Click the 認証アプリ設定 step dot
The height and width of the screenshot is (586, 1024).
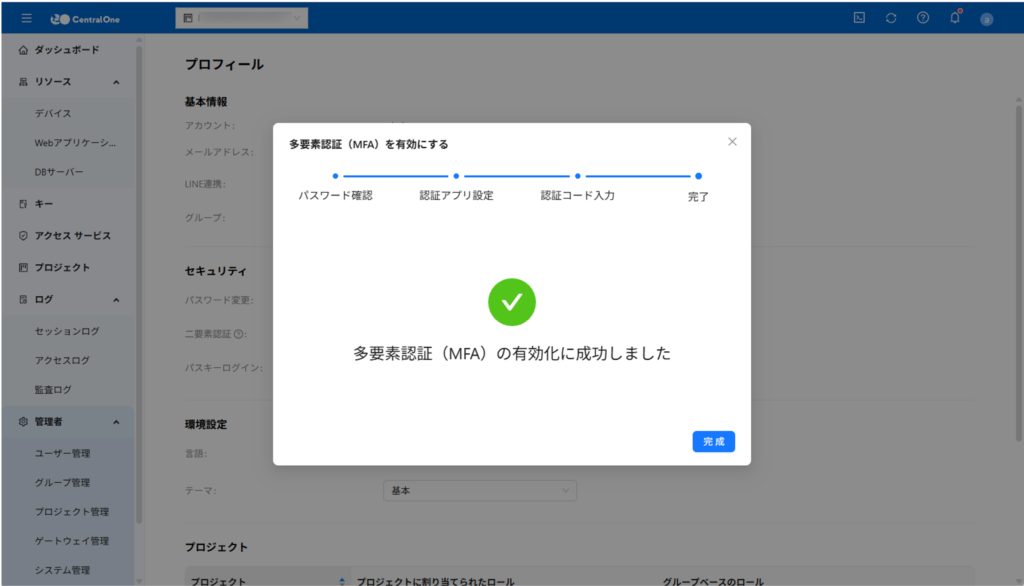[x=456, y=176]
